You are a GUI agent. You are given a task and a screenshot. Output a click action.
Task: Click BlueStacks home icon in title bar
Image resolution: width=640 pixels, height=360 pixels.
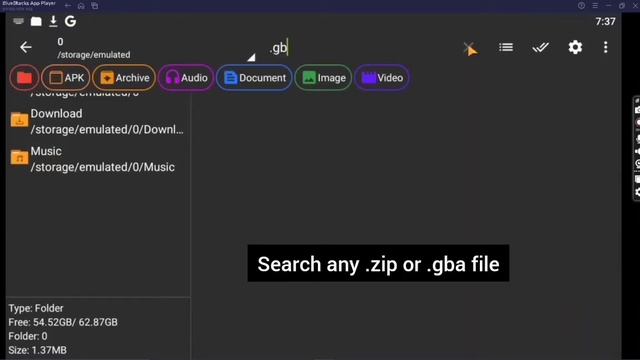coord(81,6)
